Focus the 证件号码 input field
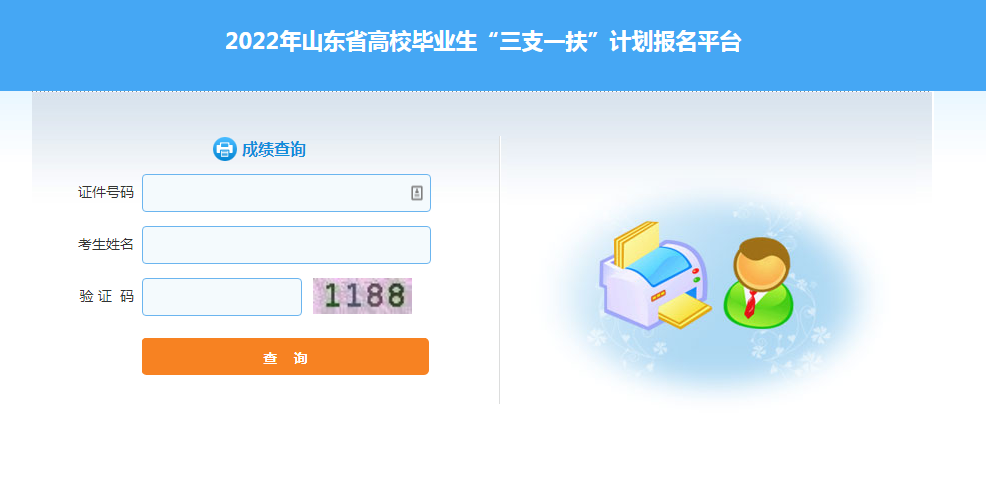 pos(286,193)
